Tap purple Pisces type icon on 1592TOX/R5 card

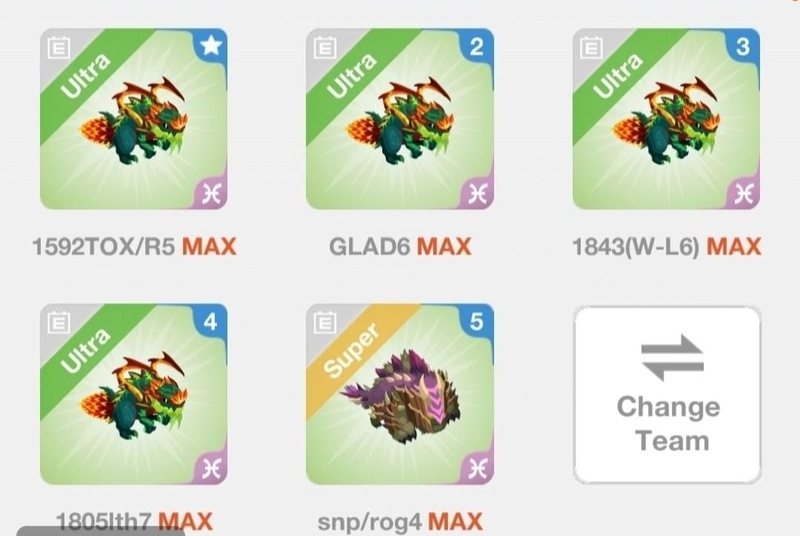tap(212, 193)
